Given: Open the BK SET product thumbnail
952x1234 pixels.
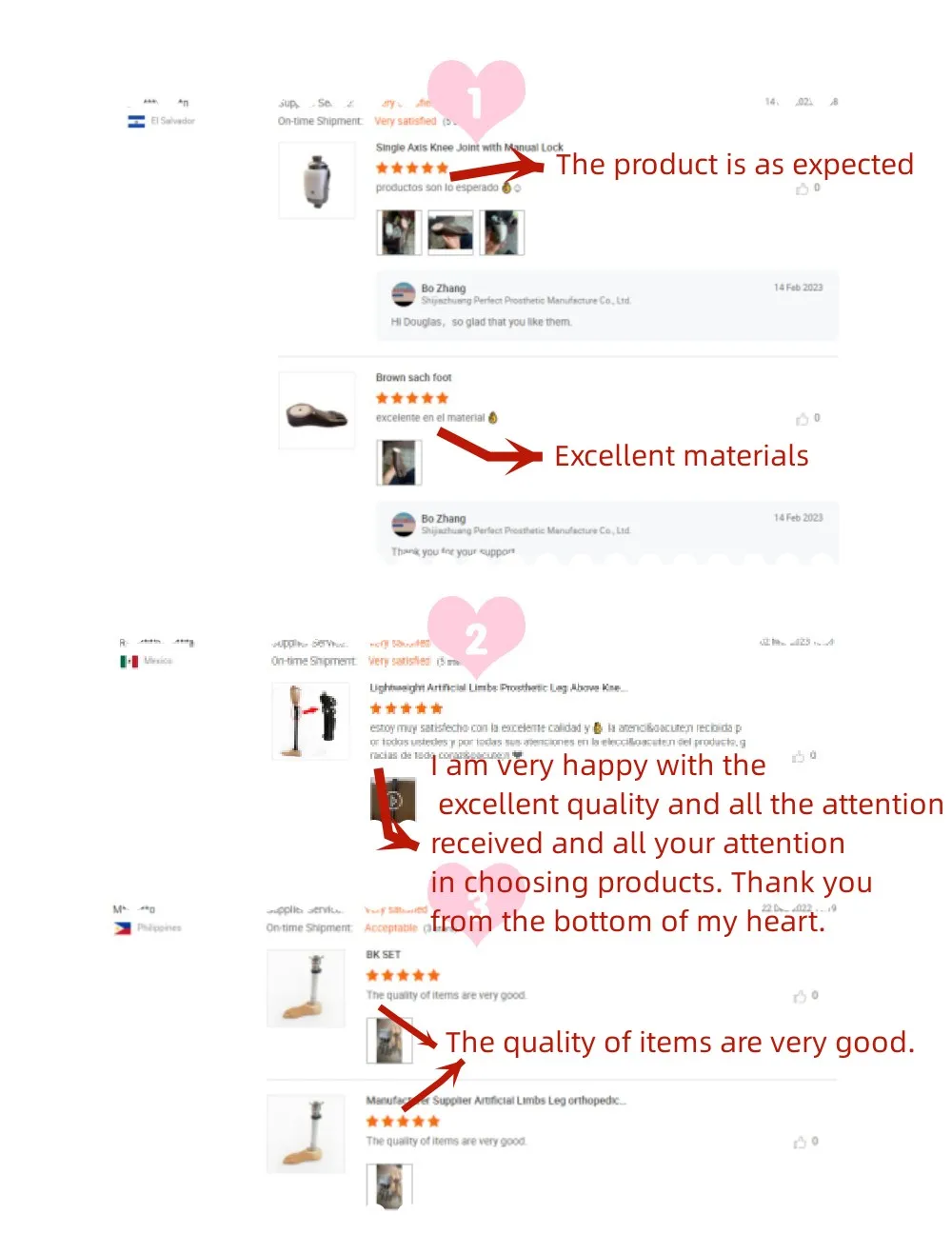Looking at the screenshot, I should pyautogui.click(x=307, y=989).
